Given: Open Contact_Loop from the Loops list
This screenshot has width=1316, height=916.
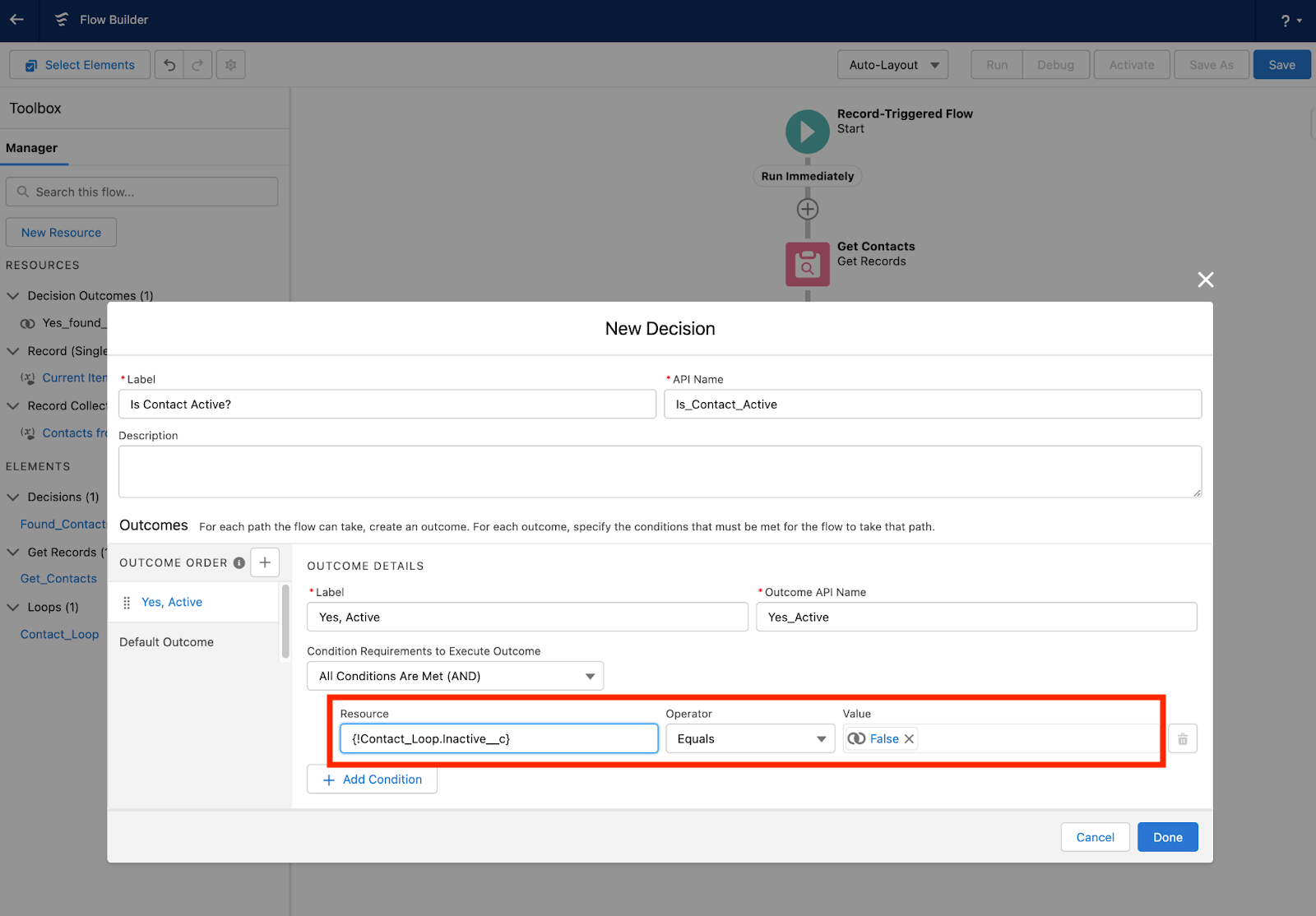Looking at the screenshot, I should point(58,634).
